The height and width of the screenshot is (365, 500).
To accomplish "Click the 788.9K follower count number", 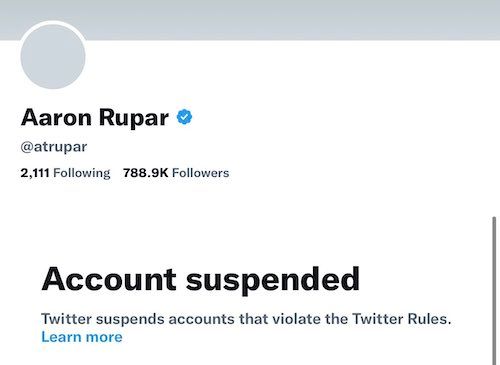I will pos(145,173).
